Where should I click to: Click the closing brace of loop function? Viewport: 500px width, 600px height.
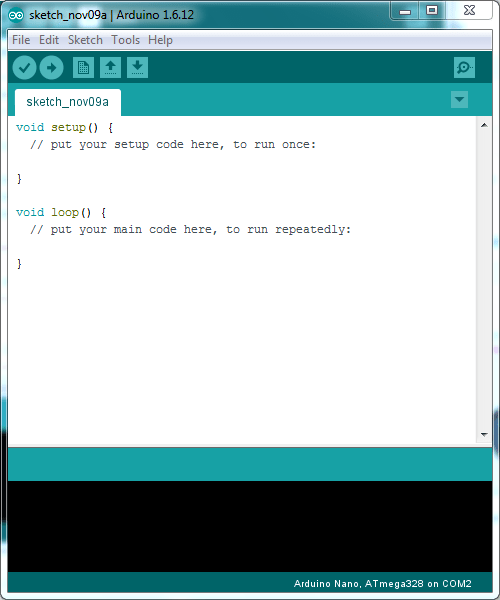point(19,264)
